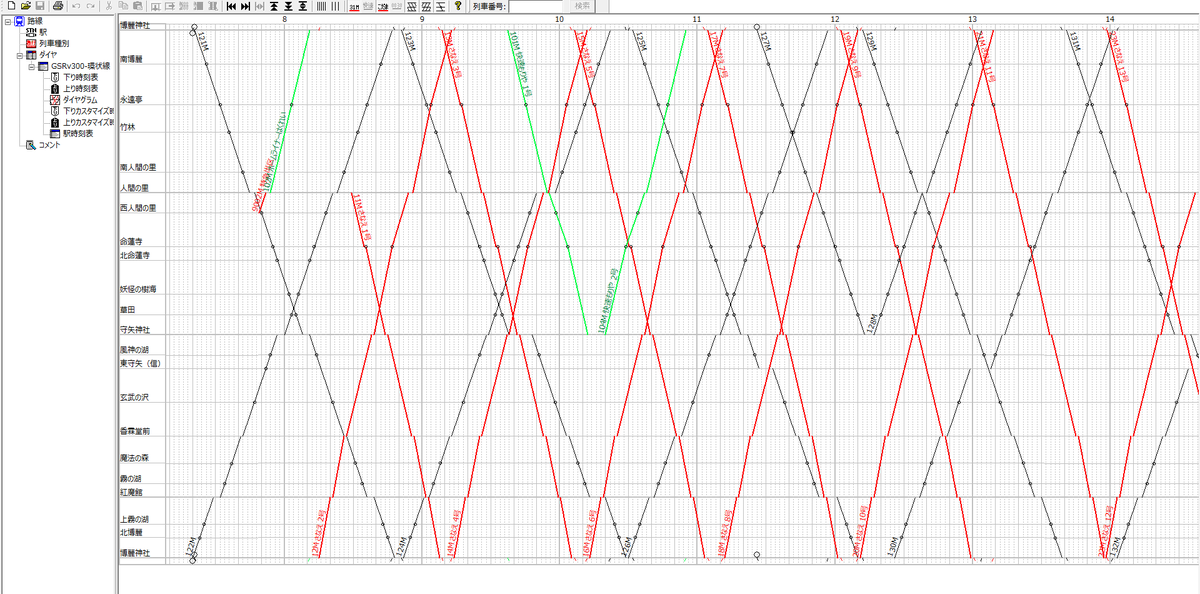The image size is (1200, 594).
Task: Open the 上り時刻表 tree item
Action: pos(80,88)
